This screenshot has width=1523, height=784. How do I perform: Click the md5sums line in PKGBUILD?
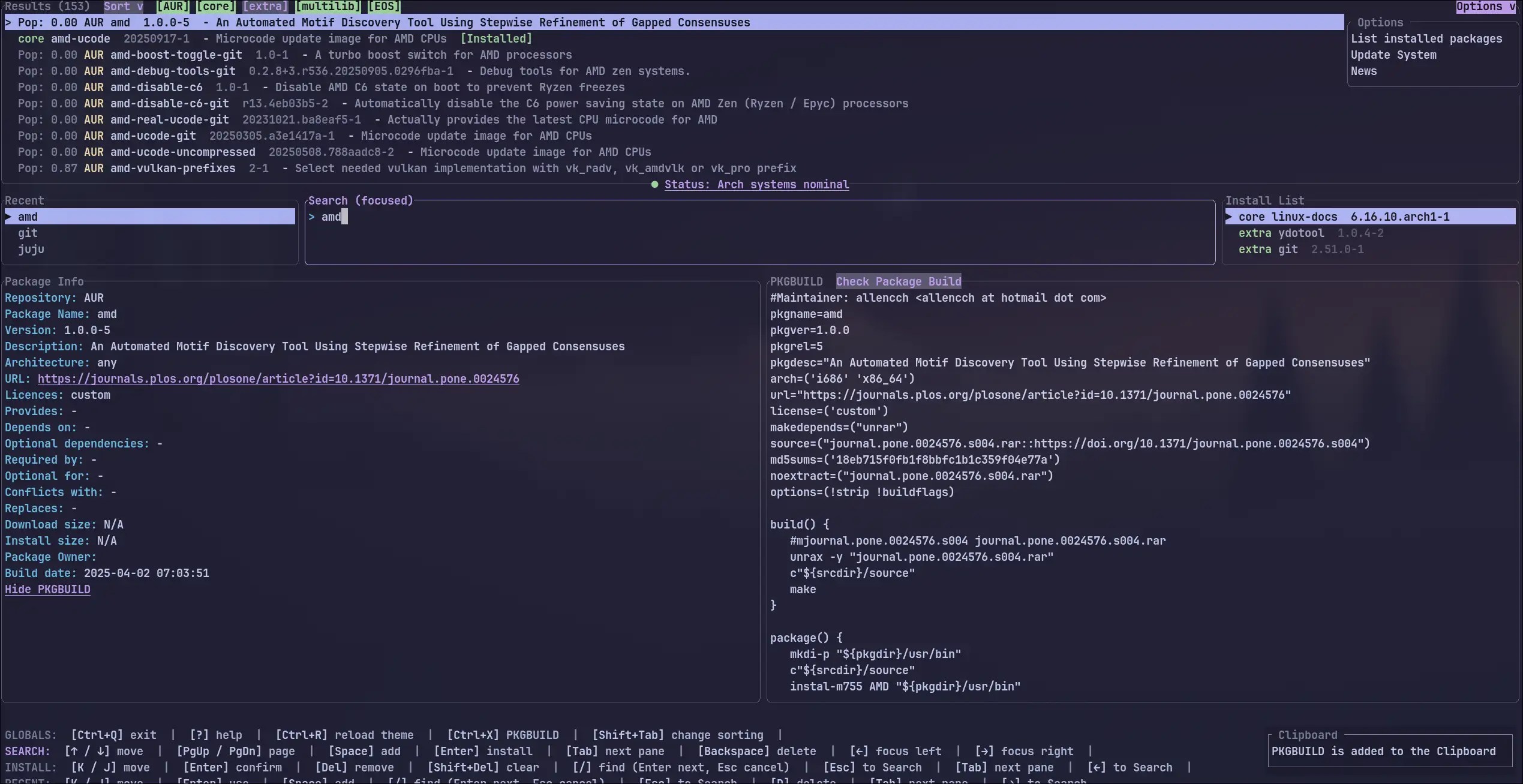[x=915, y=460]
